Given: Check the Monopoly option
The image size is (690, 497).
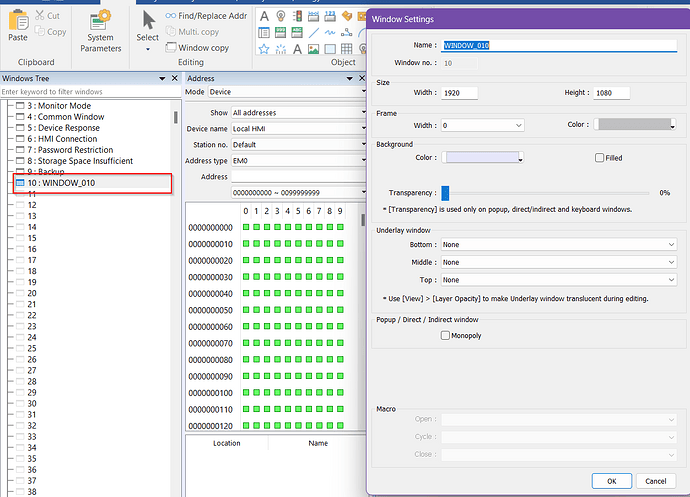Looking at the screenshot, I should 445,335.
